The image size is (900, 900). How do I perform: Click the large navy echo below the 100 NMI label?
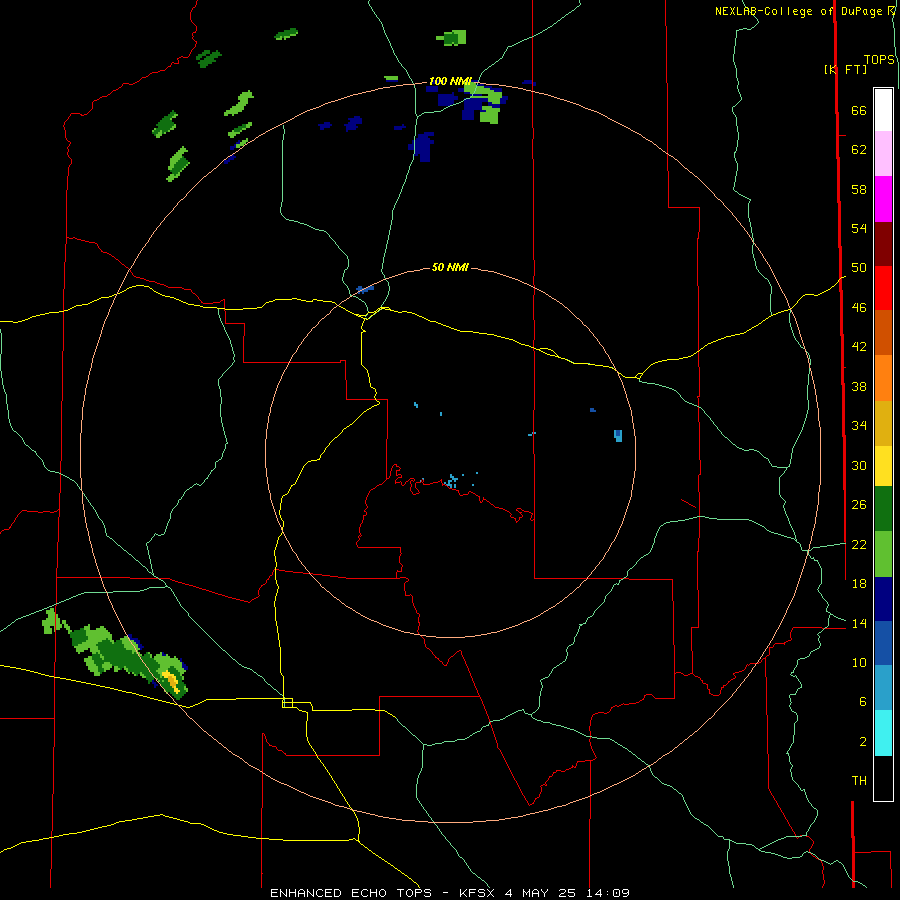click(423, 146)
